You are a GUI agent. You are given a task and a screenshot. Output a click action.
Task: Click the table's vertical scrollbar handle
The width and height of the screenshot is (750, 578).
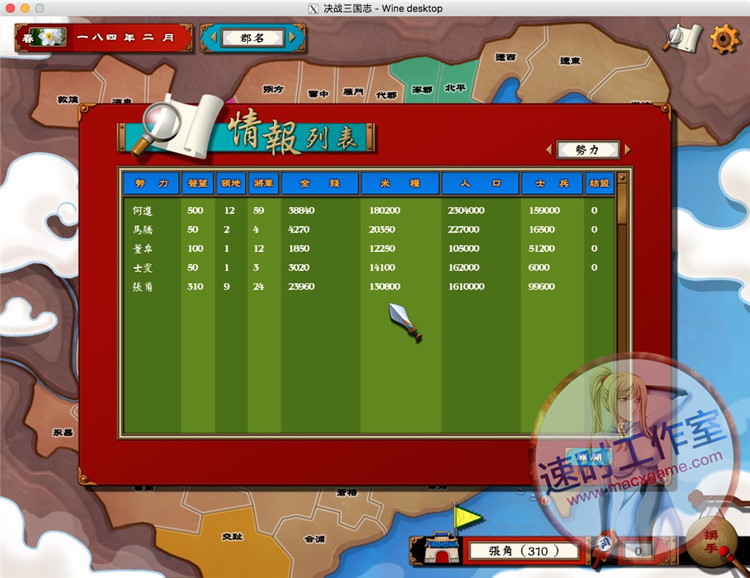pos(622,199)
